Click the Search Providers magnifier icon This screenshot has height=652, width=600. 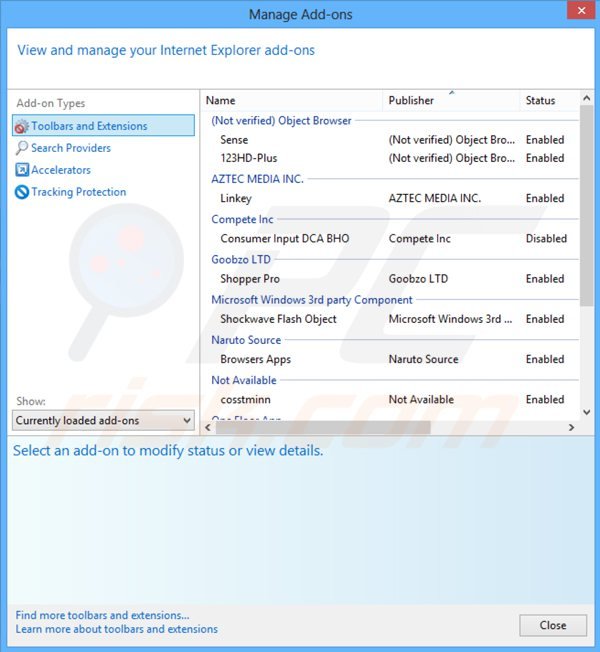click(22, 148)
